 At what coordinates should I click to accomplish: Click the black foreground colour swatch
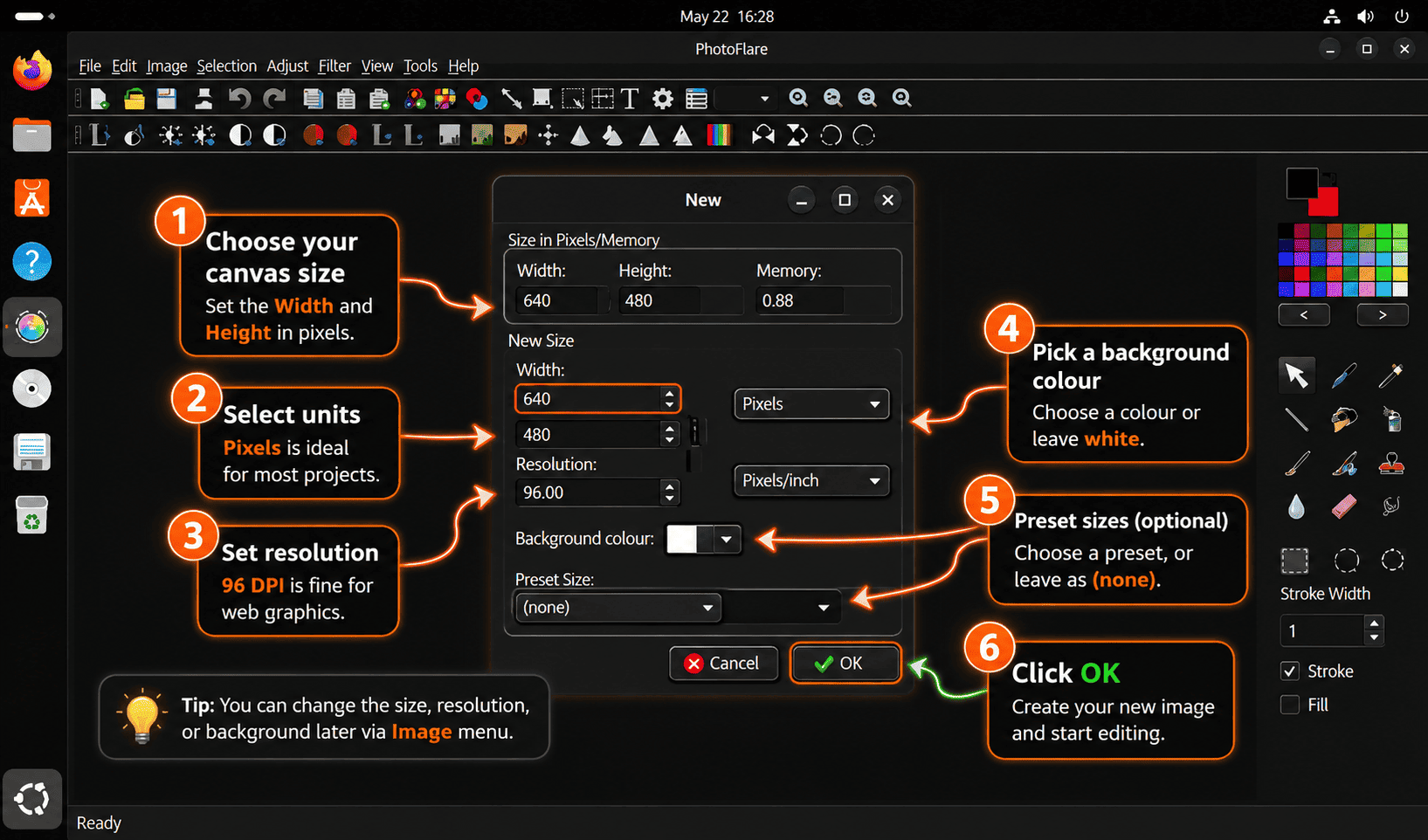pos(1301,183)
